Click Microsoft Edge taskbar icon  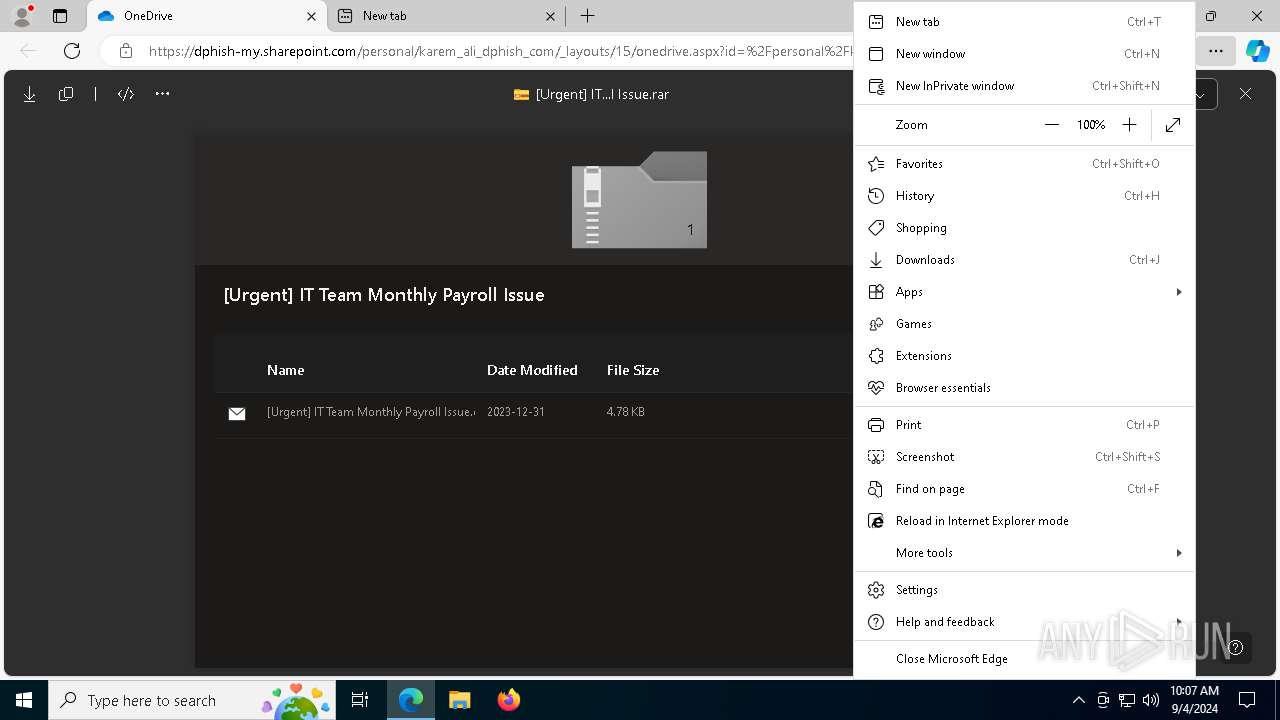411,700
